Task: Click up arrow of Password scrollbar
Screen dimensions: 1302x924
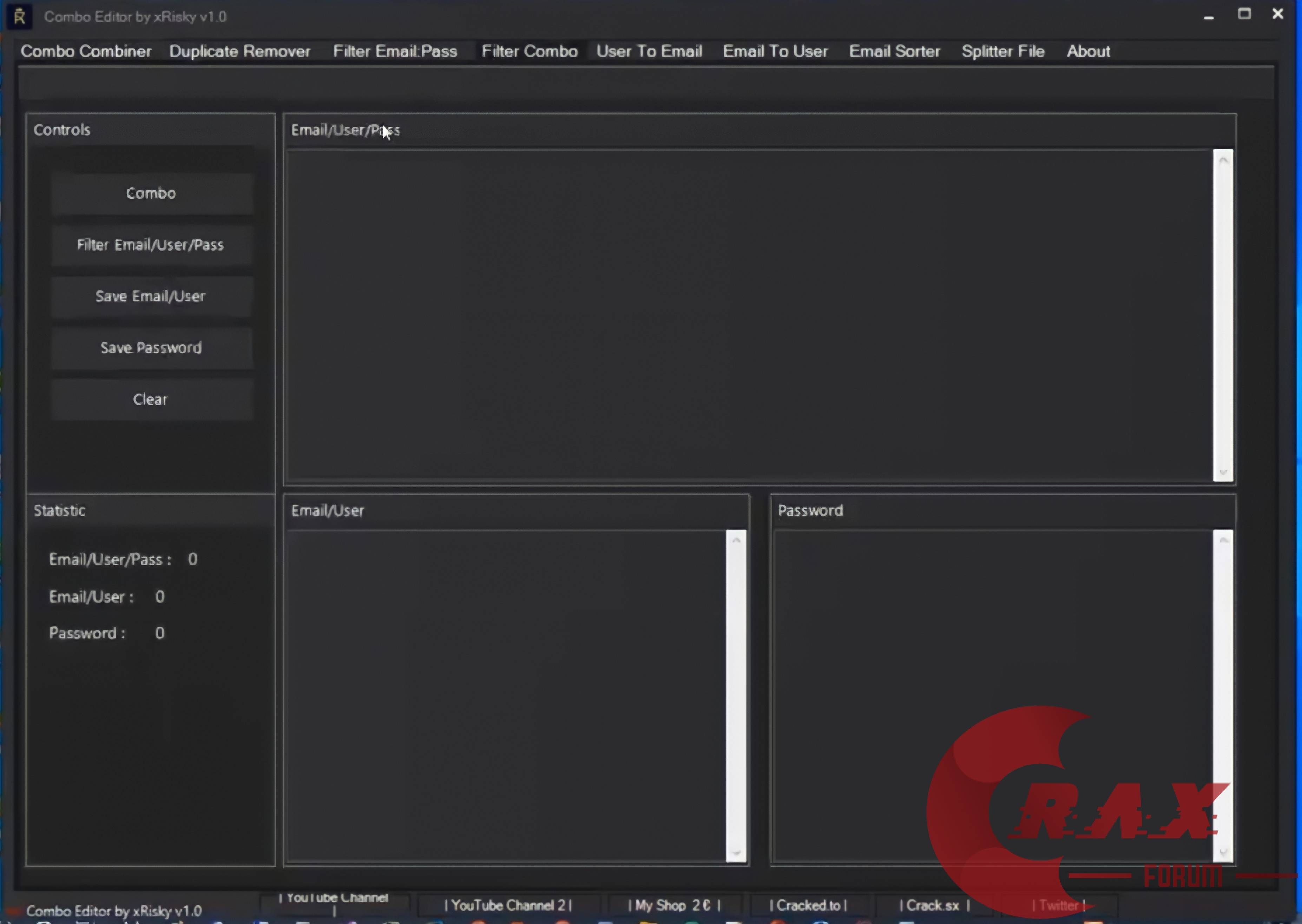Action: (1223, 540)
